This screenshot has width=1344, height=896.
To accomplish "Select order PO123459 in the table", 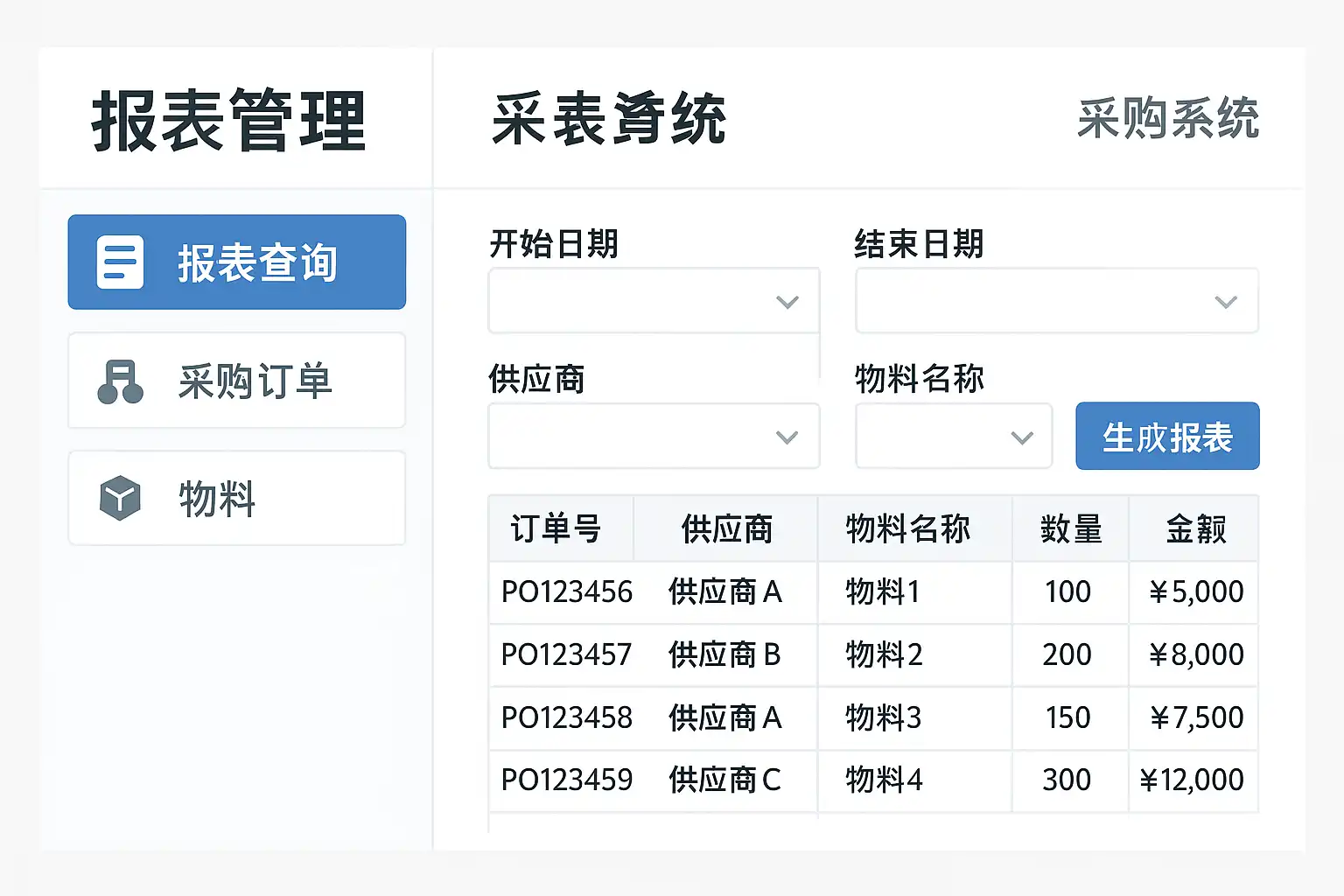I will (566, 780).
